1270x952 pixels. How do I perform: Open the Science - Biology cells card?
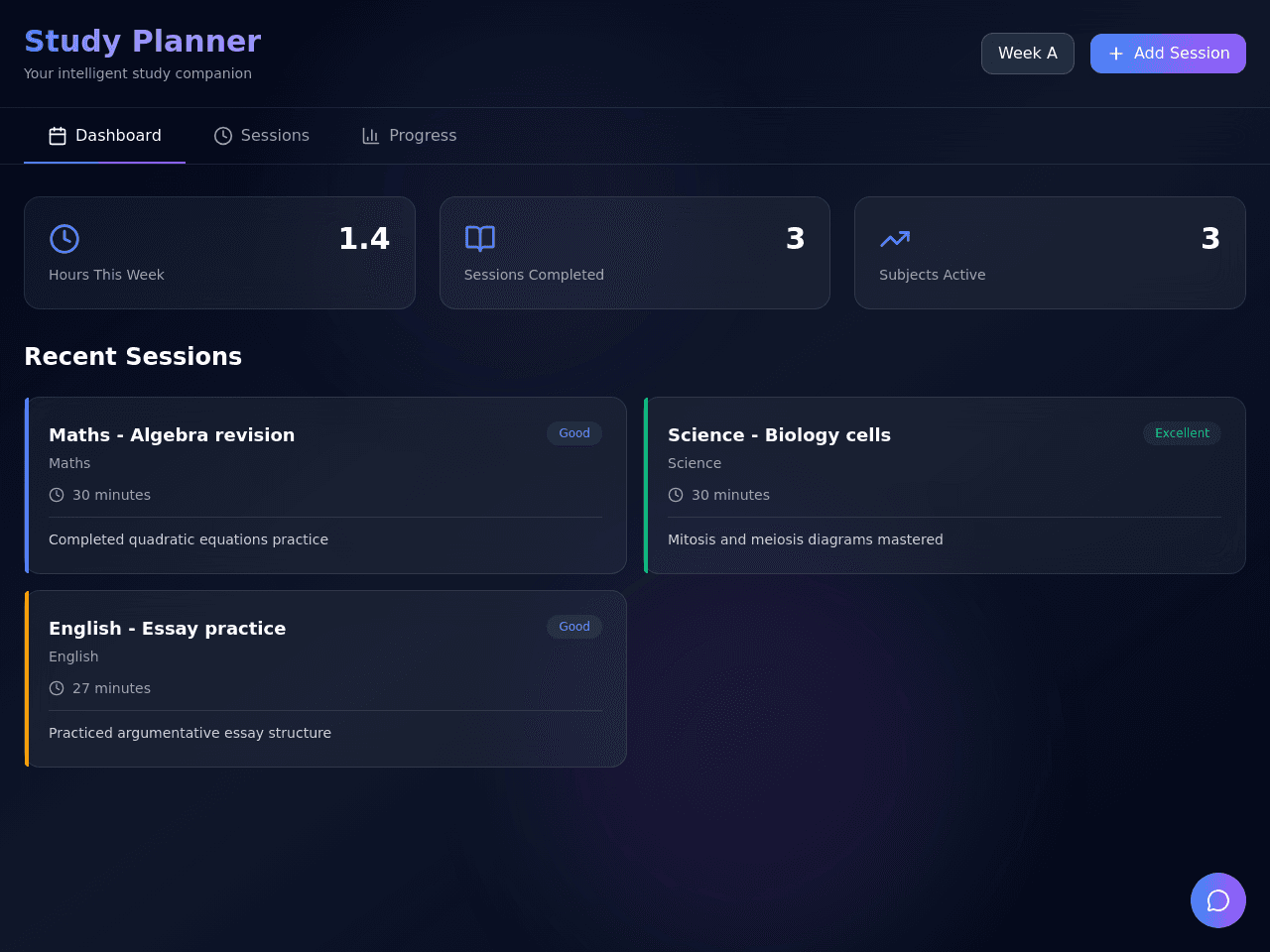pyautogui.click(x=945, y=485)
